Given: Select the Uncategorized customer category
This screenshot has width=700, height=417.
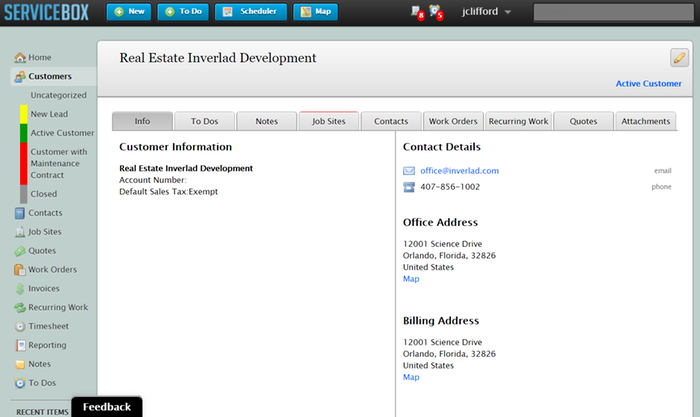Looking at the screenshot, I should click(x=58, y=95).
